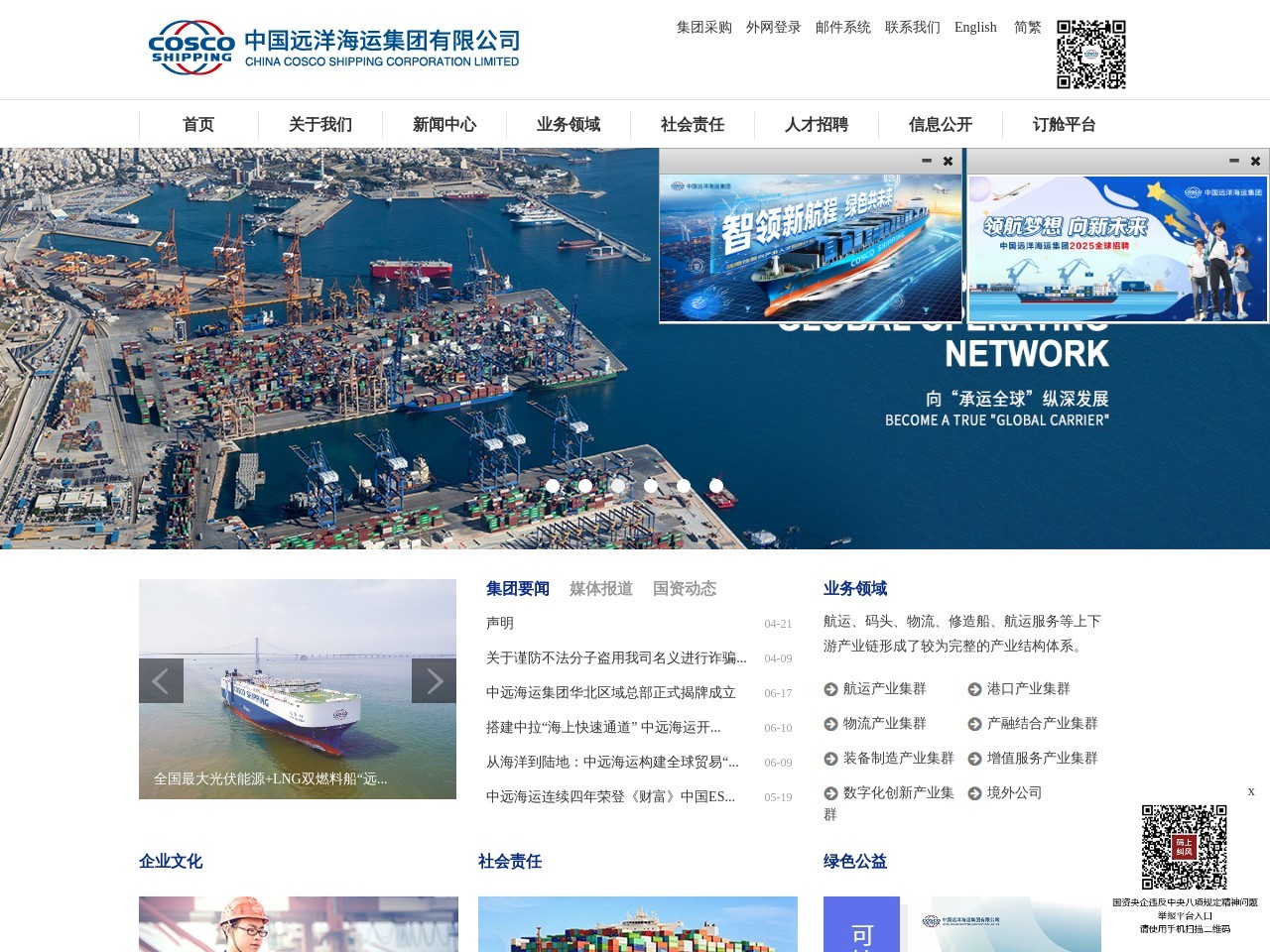Screen dimensions: 1270x952
Task: Click the container ship photo under 社会责任
Action: [x=638, y=924]
